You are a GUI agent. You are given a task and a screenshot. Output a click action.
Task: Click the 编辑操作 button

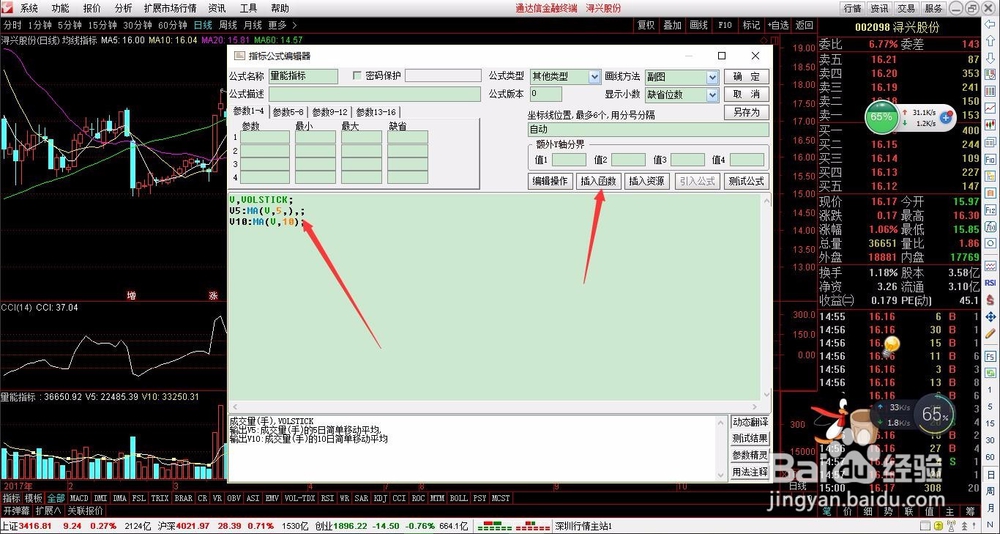[x=551, y=181]
